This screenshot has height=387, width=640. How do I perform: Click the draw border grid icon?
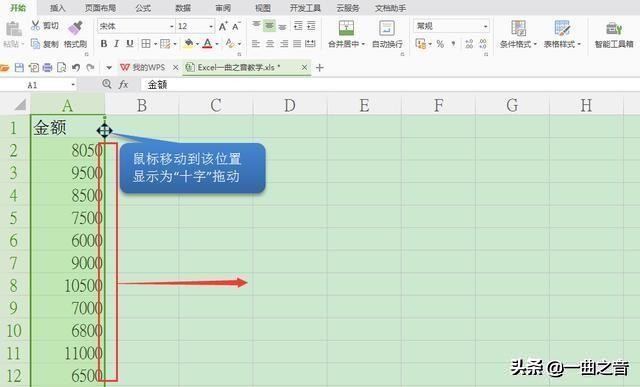click(165, 44)
